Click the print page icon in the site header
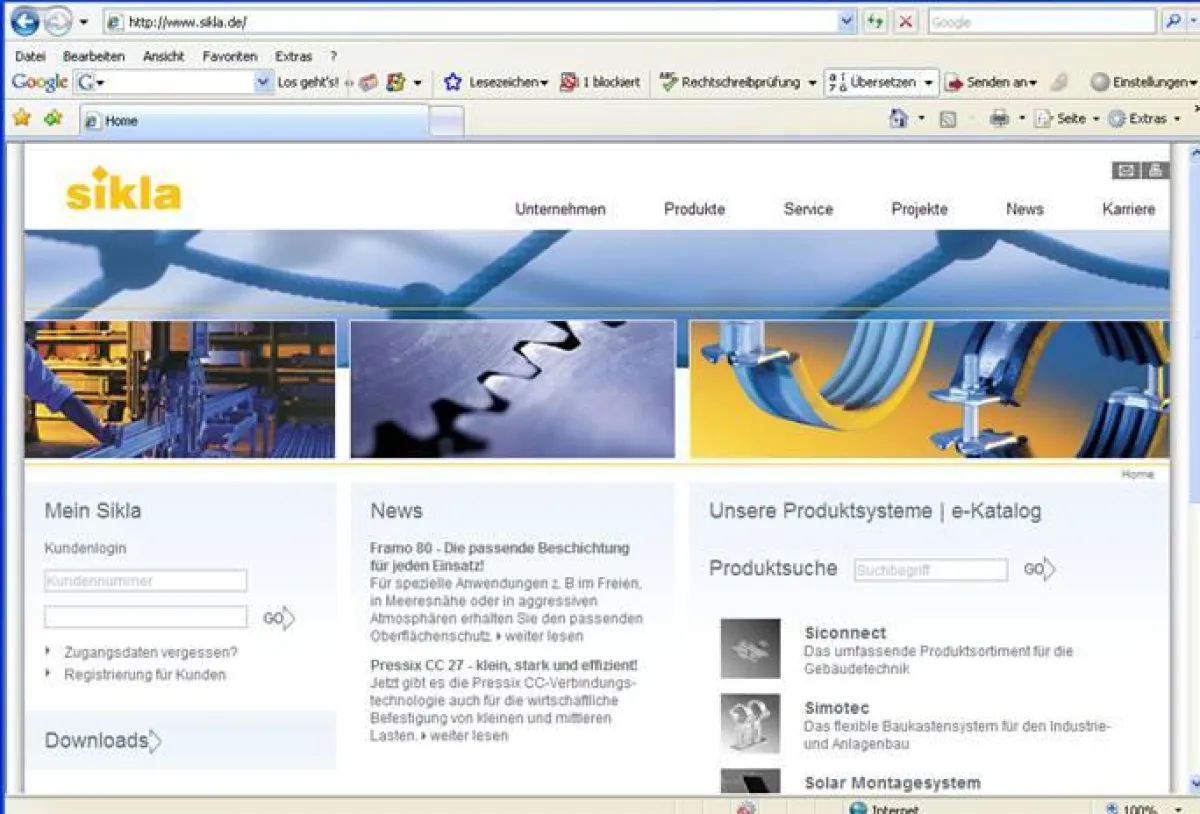The height and width of the screenshot is (814, 1200). [1155, 170]
